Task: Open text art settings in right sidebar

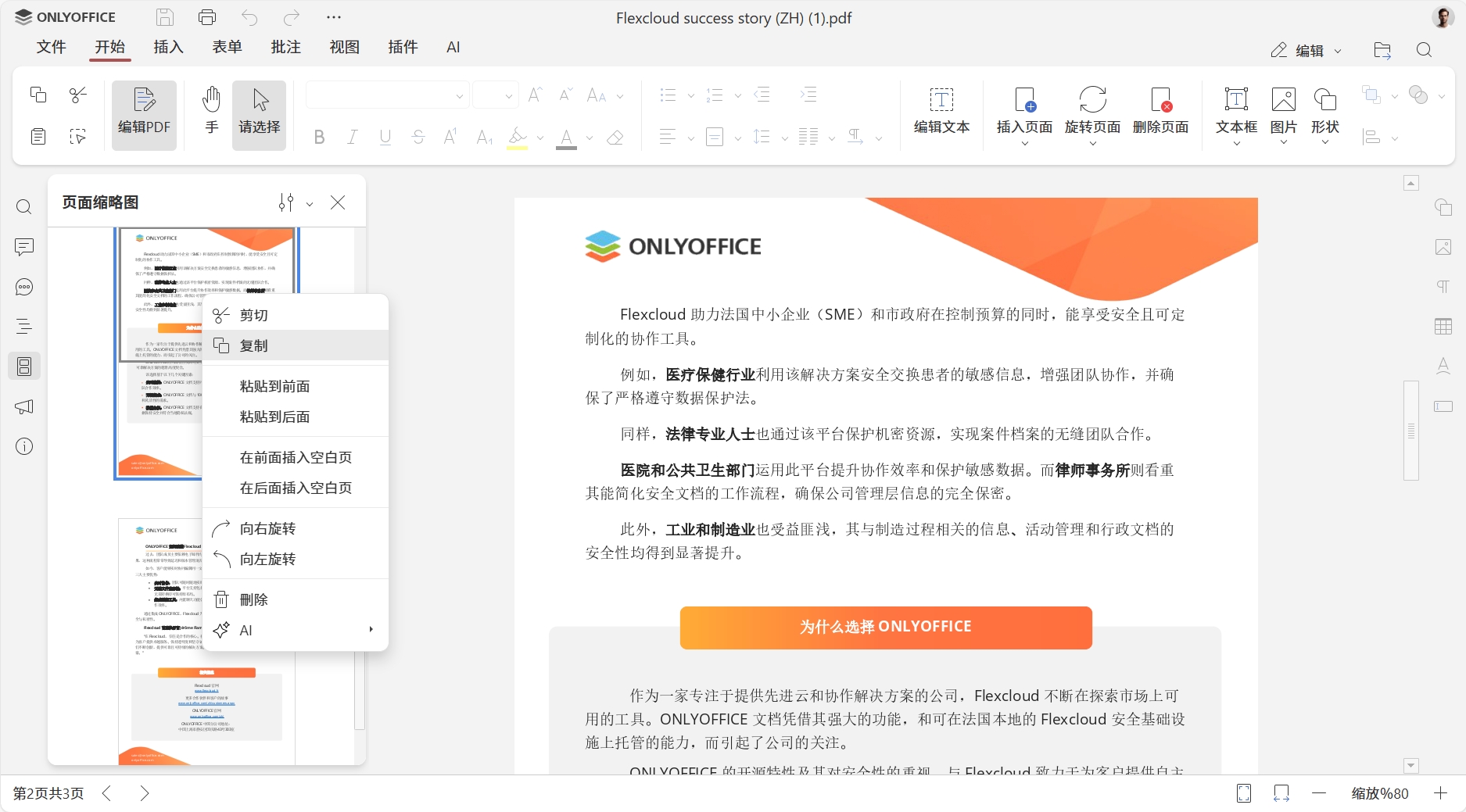Action: coord(1443,367)
